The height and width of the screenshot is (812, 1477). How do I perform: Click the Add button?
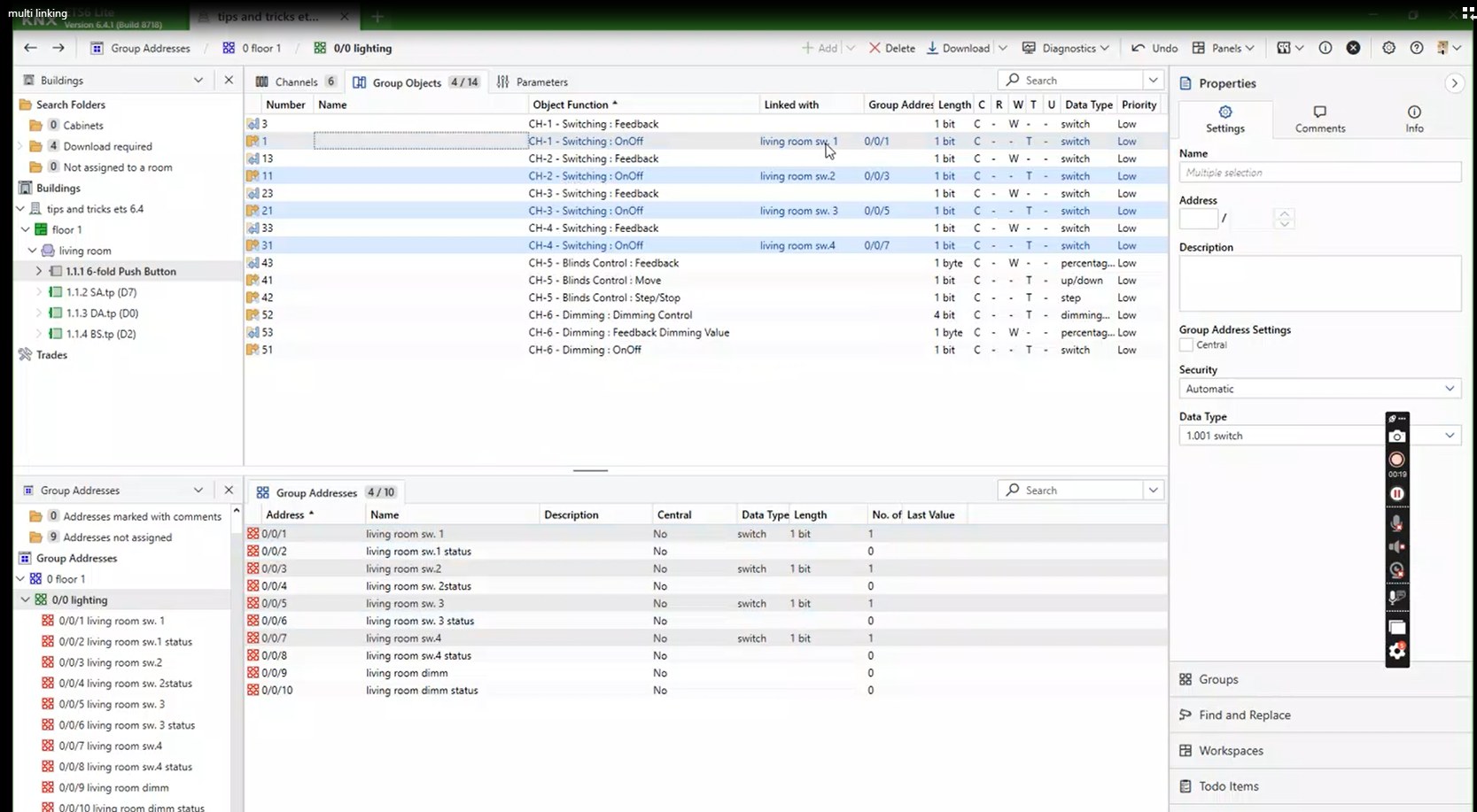tap(820, 48)
